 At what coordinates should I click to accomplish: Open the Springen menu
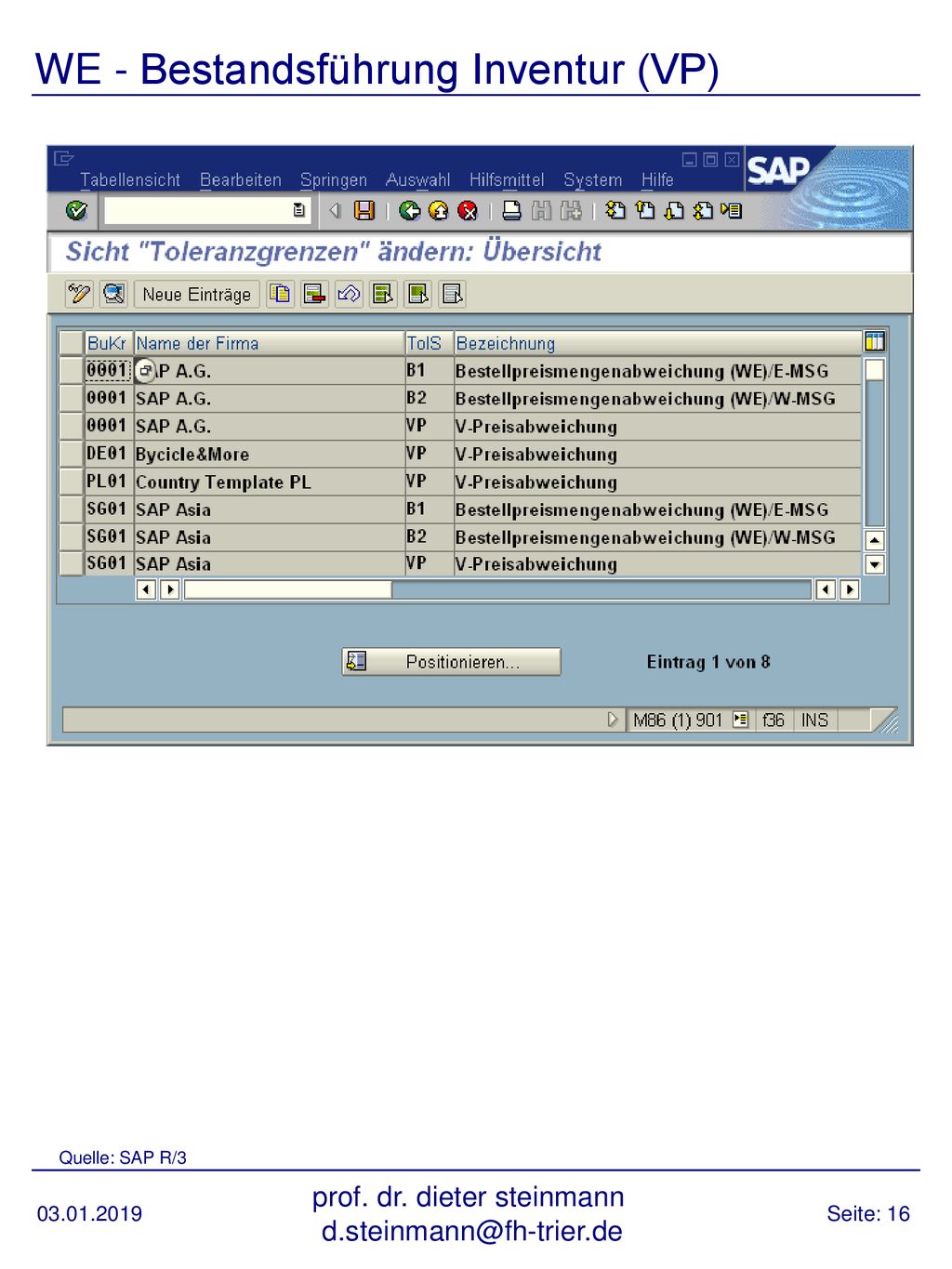pyautogui.click(x=334, y=179)
